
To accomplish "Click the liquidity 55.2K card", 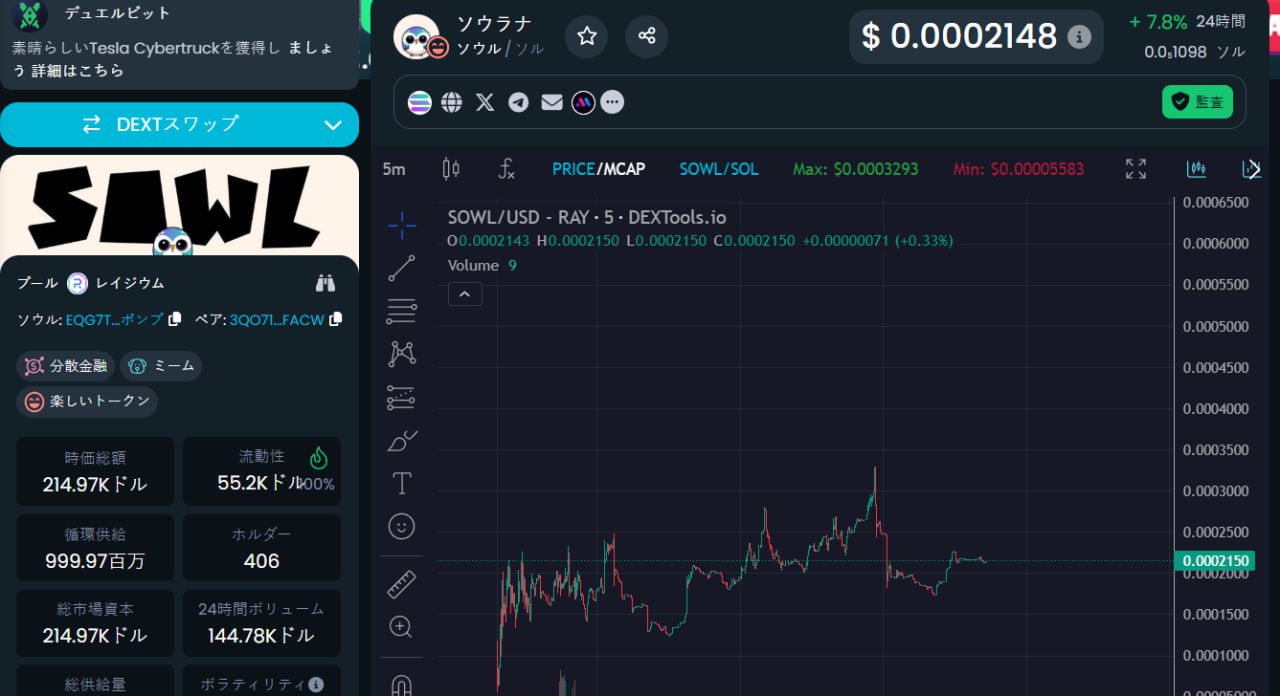I will [x=261, y=471].
